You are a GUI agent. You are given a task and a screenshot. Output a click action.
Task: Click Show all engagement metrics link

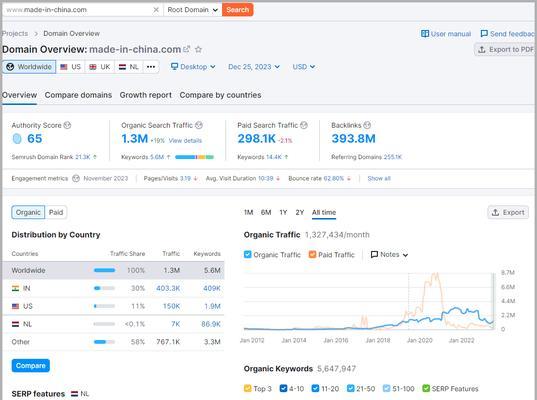click(379, 178)
